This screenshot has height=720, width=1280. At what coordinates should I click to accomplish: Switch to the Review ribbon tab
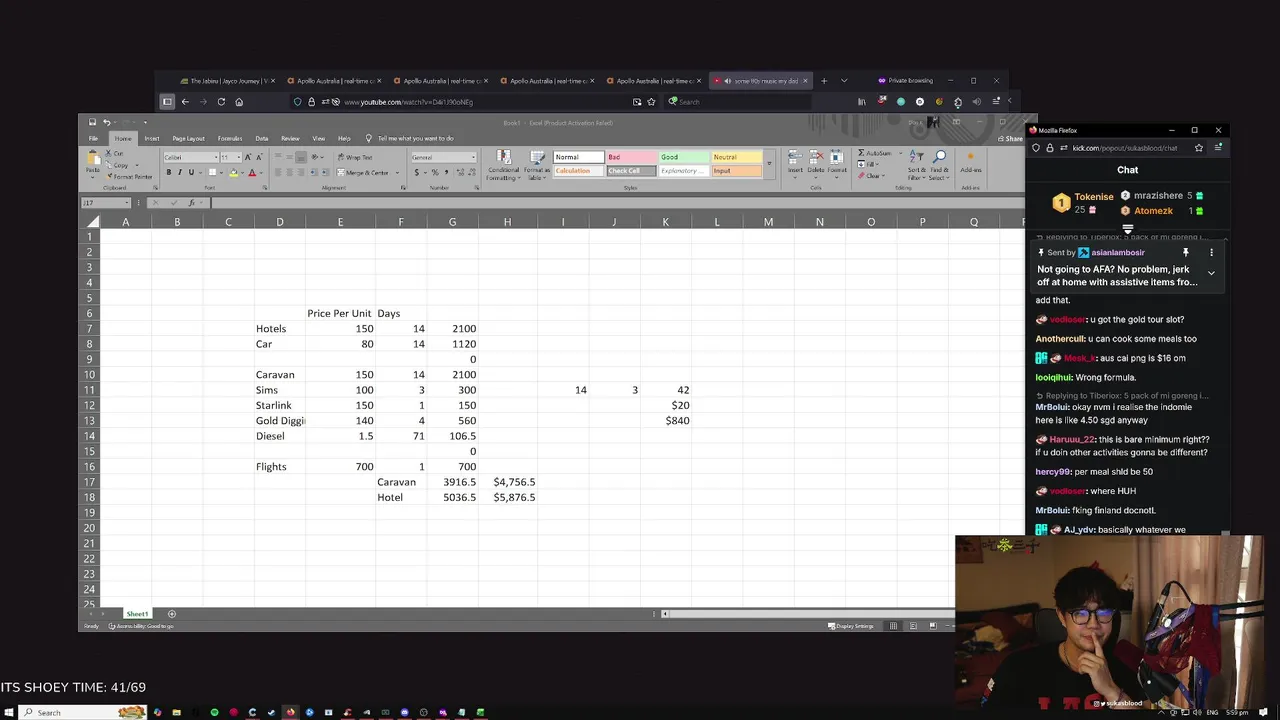pyautogui.click(x=290, y=138)
